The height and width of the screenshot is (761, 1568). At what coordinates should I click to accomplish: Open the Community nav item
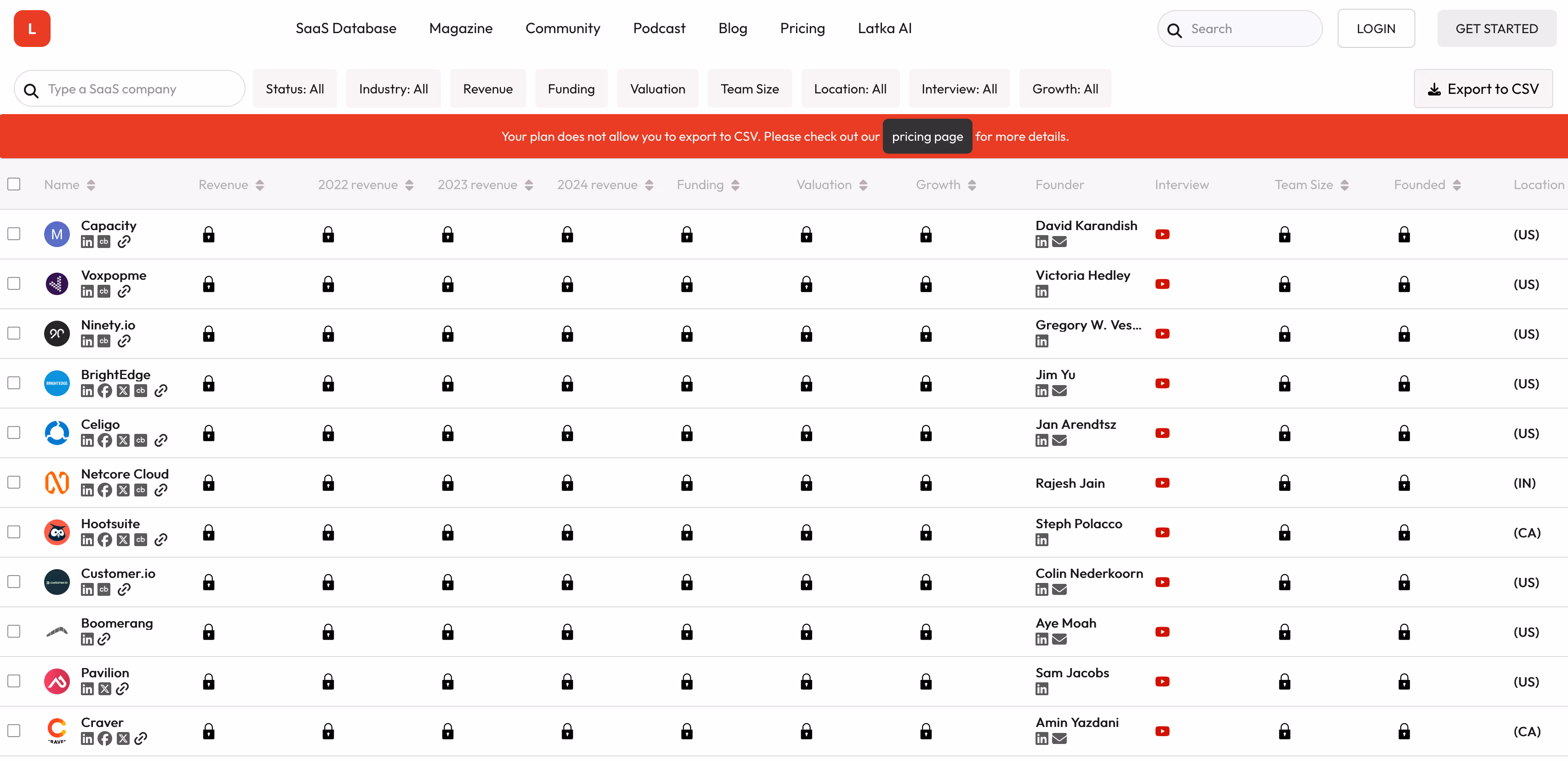tap(562, 29)
